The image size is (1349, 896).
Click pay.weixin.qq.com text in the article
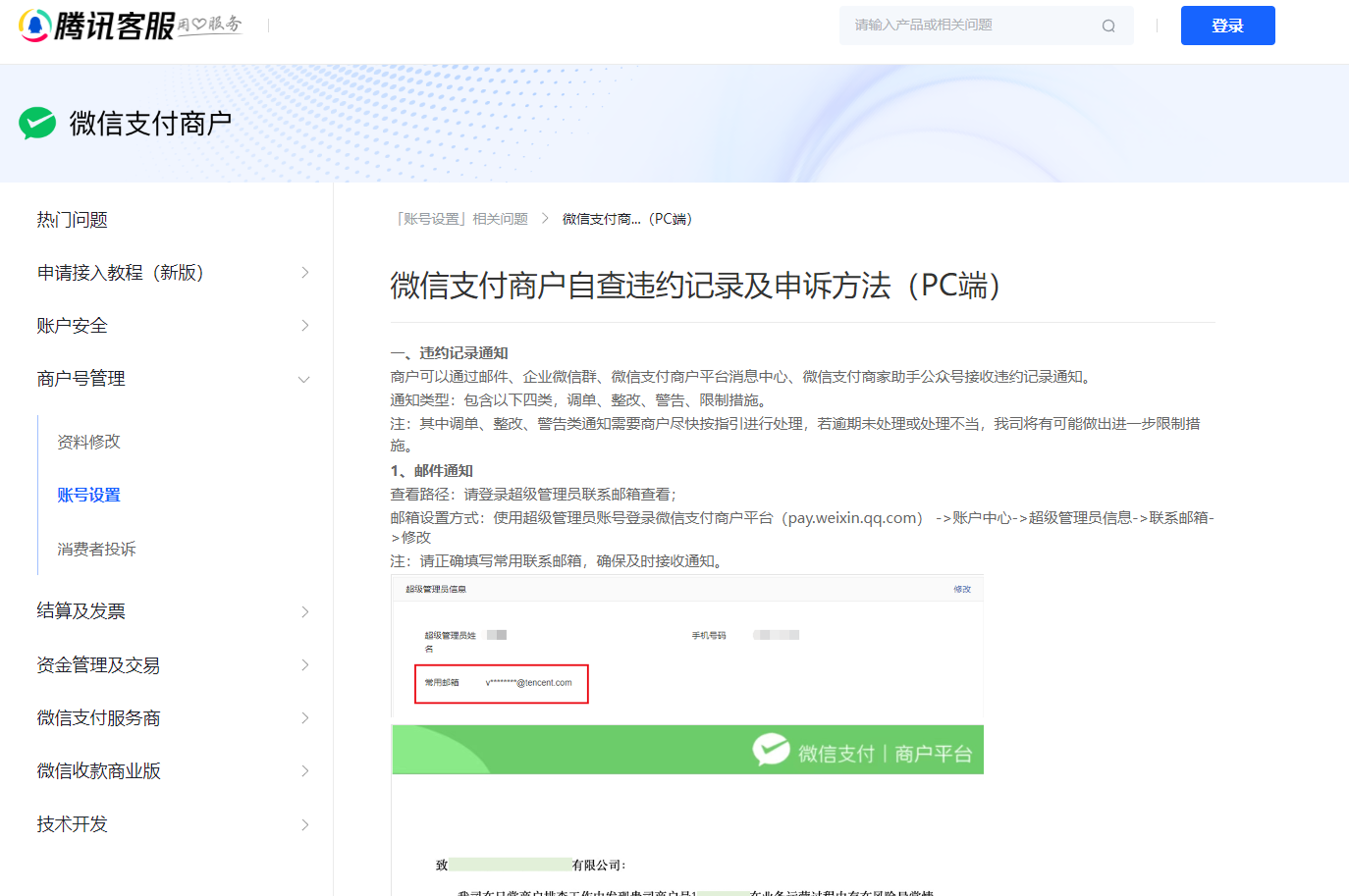pos(851,518)
